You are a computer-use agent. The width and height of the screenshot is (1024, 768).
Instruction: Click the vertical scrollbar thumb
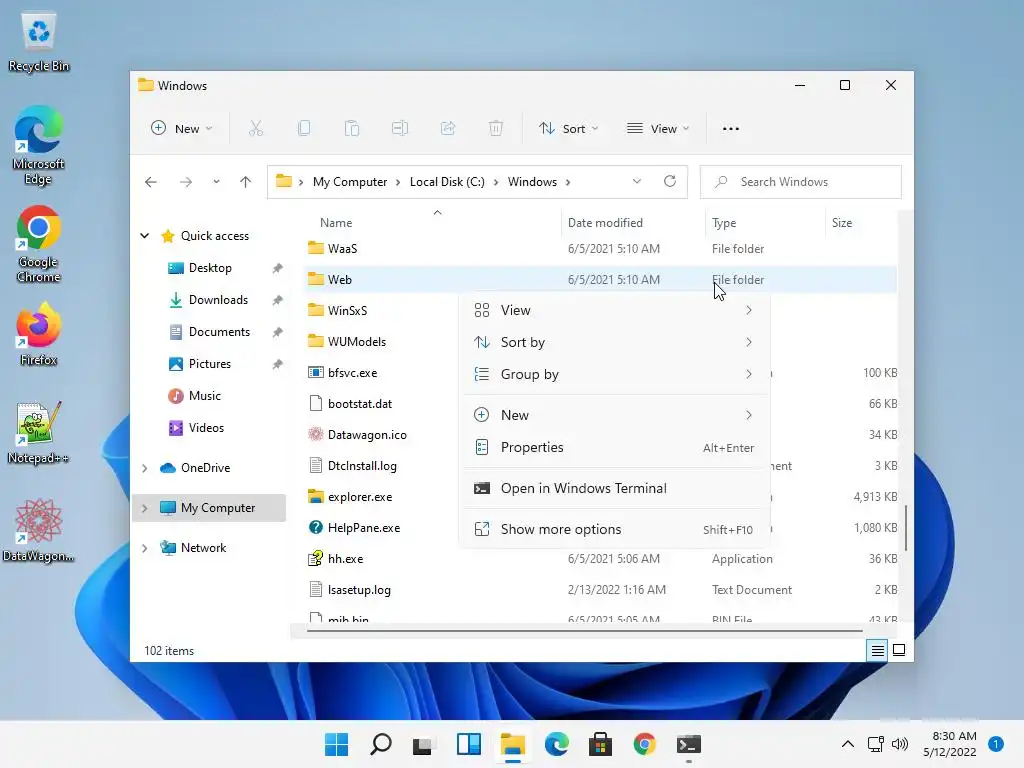click(906, 528)
